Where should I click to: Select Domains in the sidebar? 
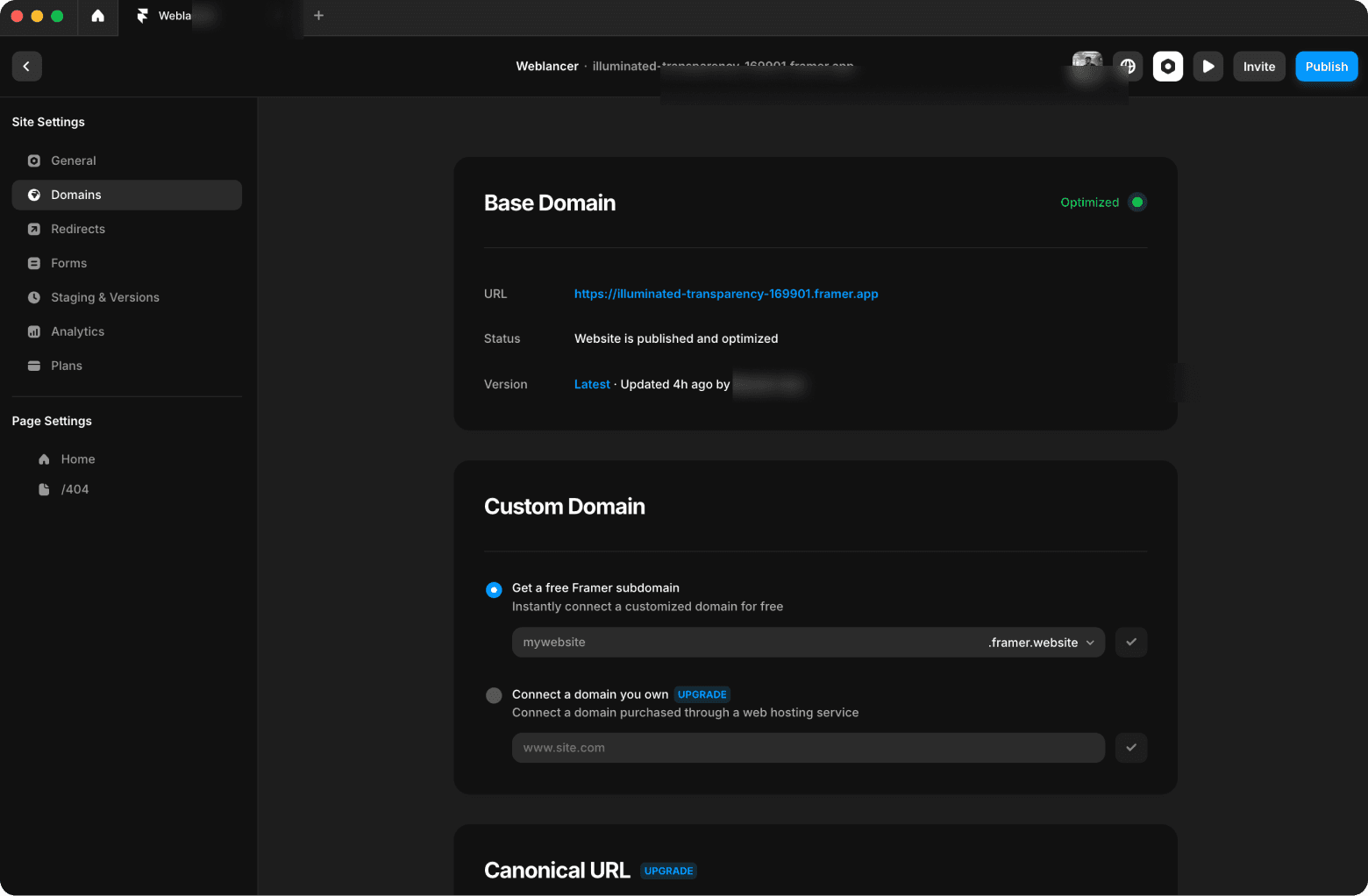tap(127, 196)
